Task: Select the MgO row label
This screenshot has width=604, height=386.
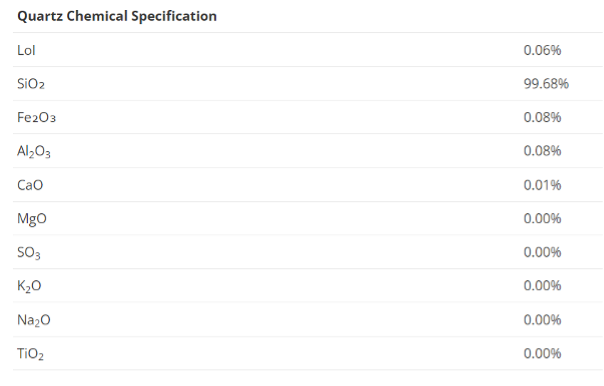Action: click(32, 219)
